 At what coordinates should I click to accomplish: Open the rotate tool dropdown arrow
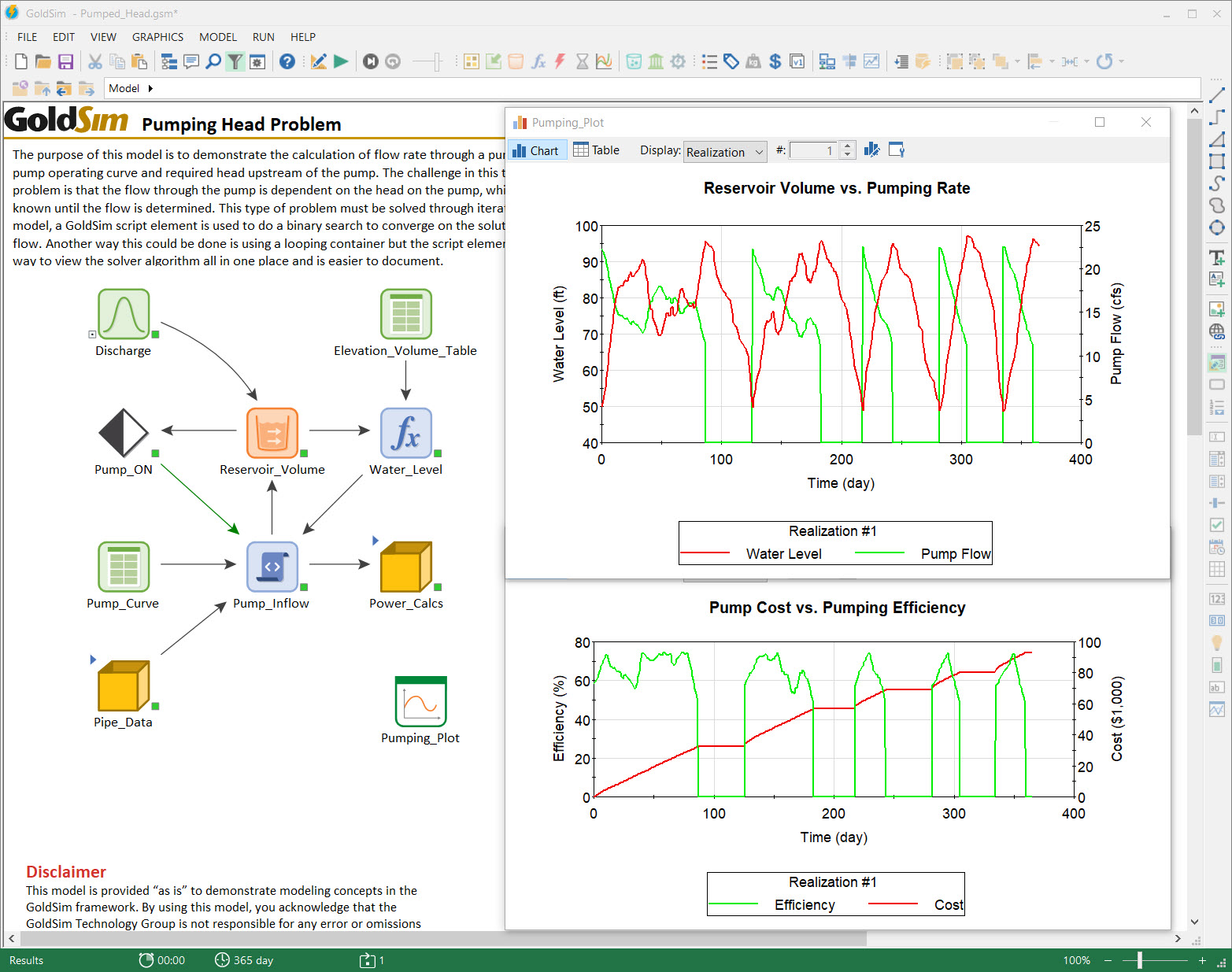click(x=1122, y=61)
